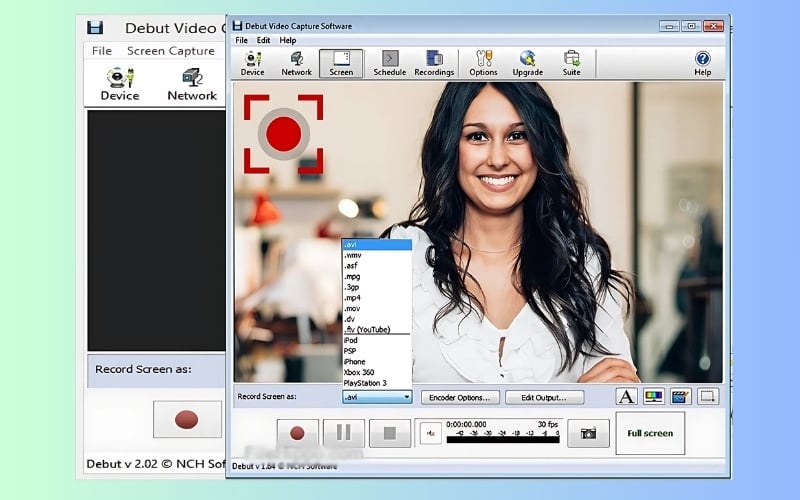
Task: Maximize the front Debut window
Action: (x=691, y=26)
